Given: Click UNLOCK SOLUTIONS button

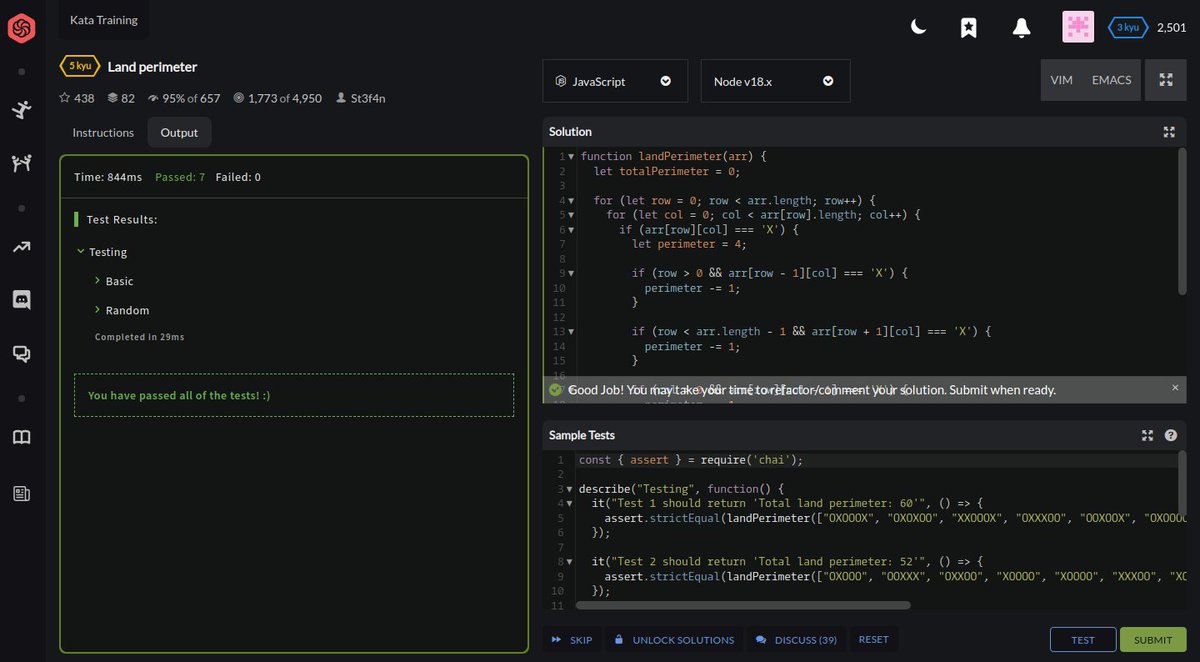Looking at the screenshot, I should click(x=674, y=640).
